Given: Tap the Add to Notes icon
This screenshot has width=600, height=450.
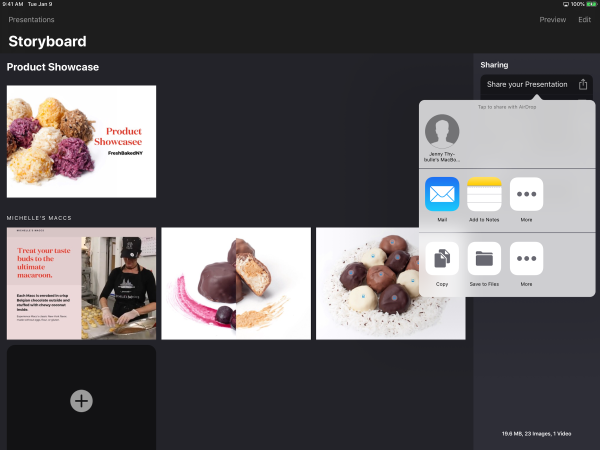Looking at the screenshot, I should (484, 194).
